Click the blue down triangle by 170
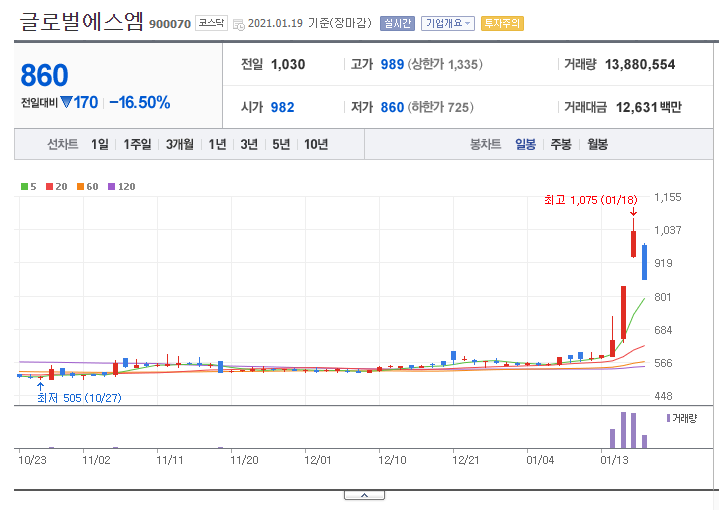The width and height of the screenshot is (719, 510). [x=66, y=102]
